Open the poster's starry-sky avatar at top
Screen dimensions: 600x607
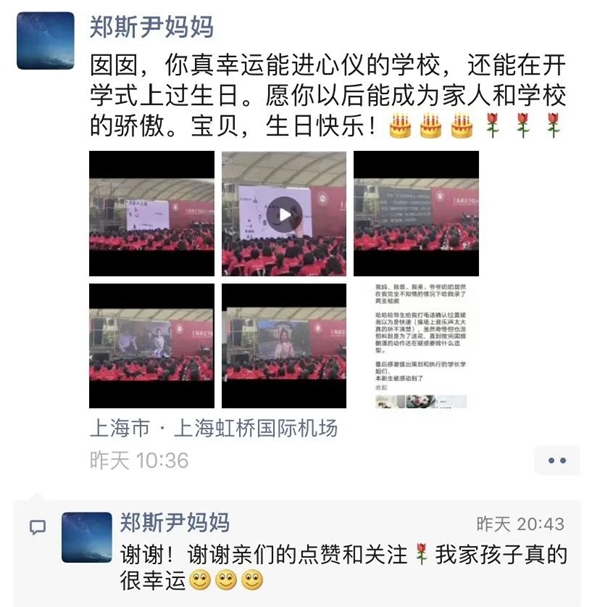tap(45, 41)
